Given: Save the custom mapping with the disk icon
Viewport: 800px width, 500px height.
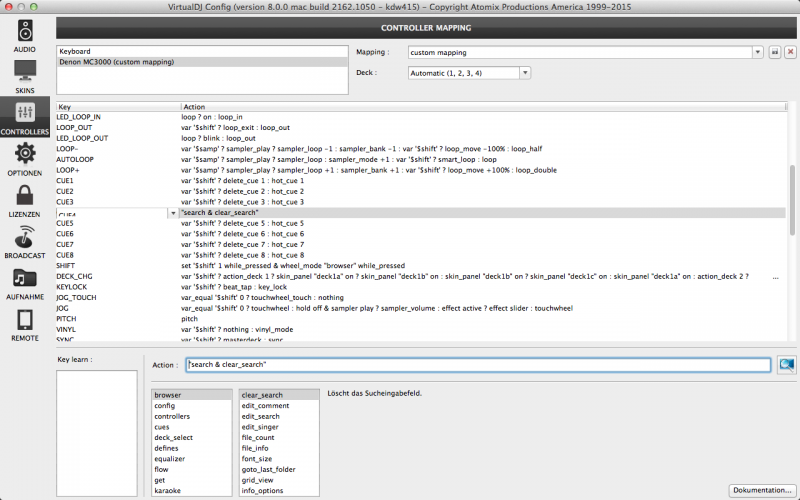Looking at the screenshot, I should click(x=774, y=51).
